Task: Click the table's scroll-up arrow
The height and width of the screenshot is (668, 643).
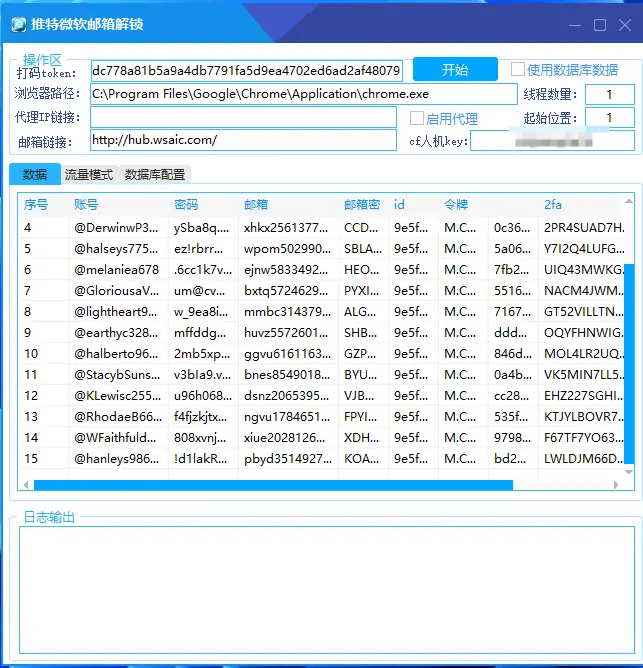Action: click(x=629, y=201)
